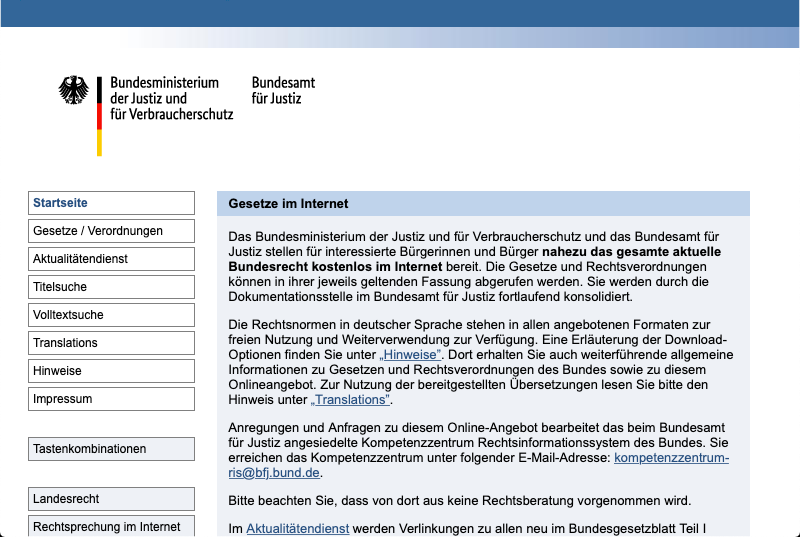
Task: Select Translations in the sidebar menu
Action: pyautogui.click(x=111, y=343)
